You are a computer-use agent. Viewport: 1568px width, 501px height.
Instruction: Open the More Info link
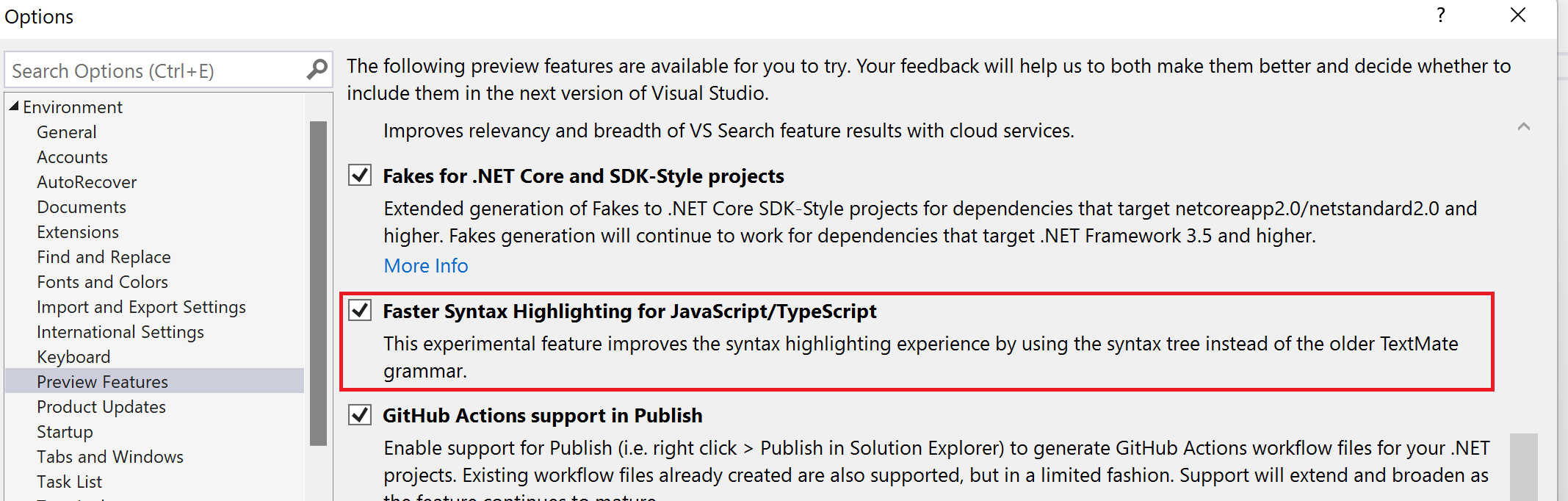(x=425, y=265)
